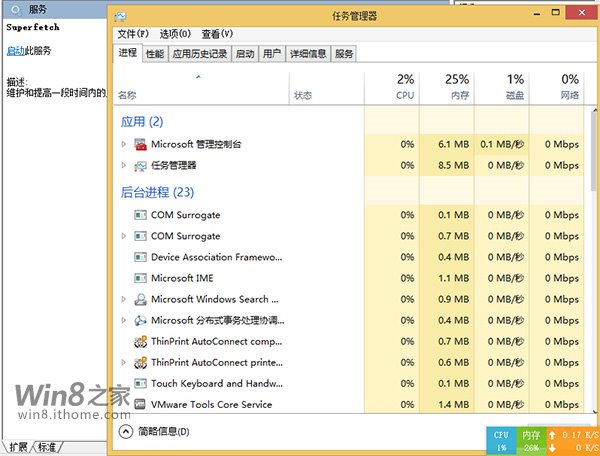Expand the 任务管理器 app row
600x456 pixels.
point(124,165)
